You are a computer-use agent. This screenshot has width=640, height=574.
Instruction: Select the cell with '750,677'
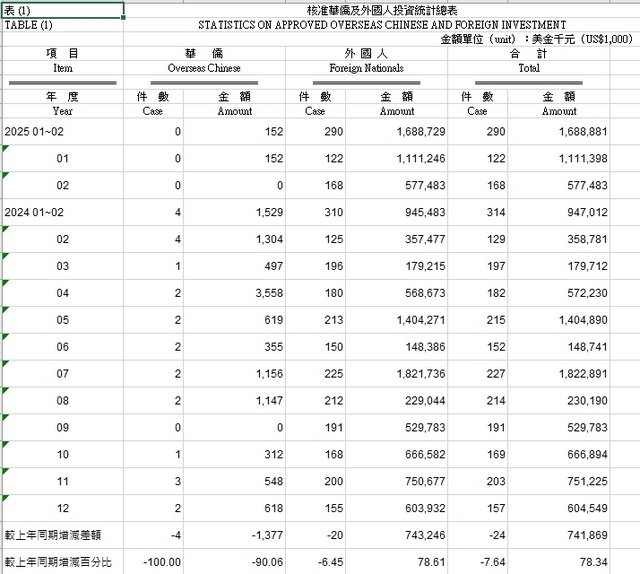(x=397, y=481)
